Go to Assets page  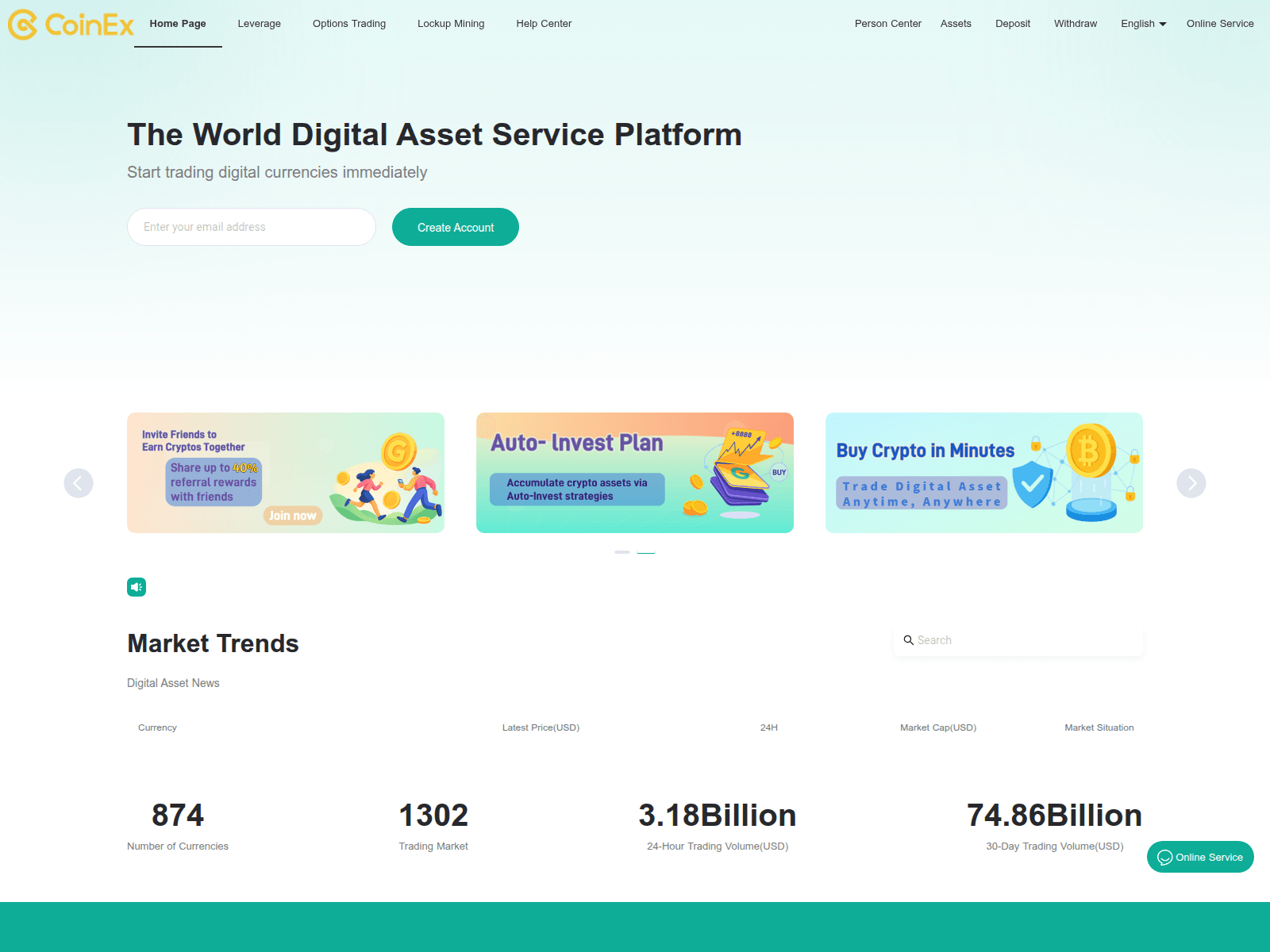[x=956, y=24]
